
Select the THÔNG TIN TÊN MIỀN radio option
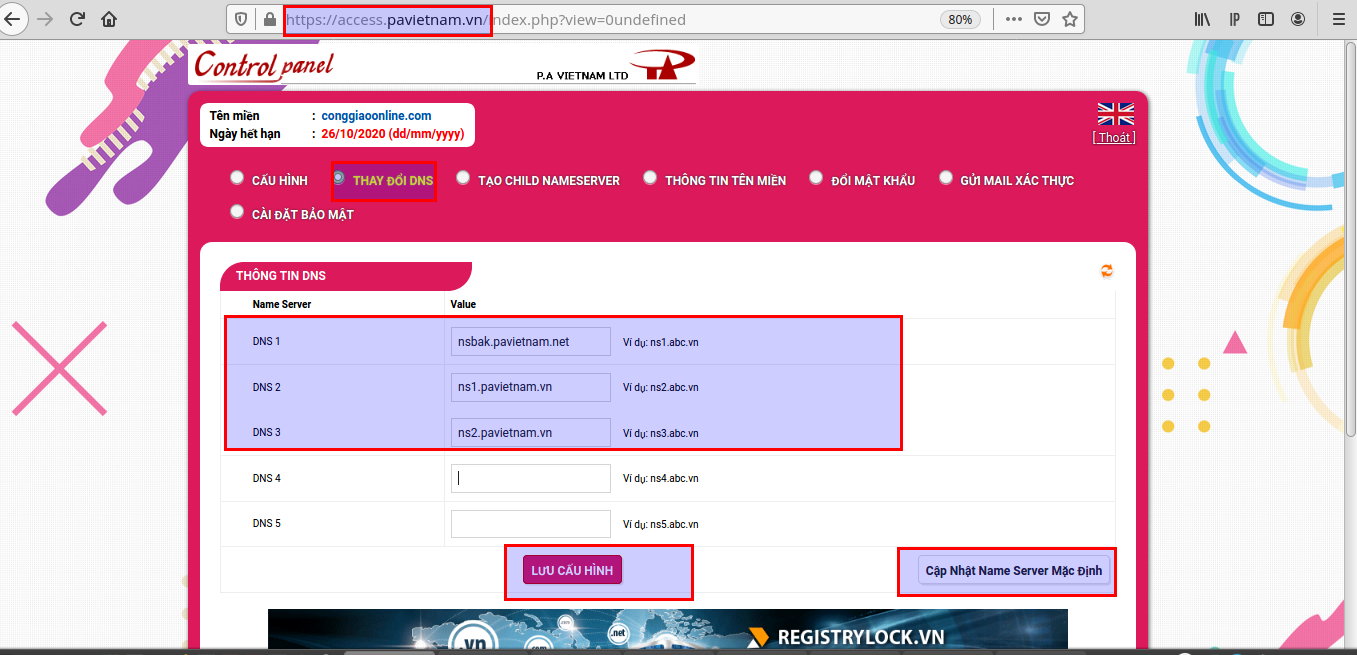click(650, 178)
